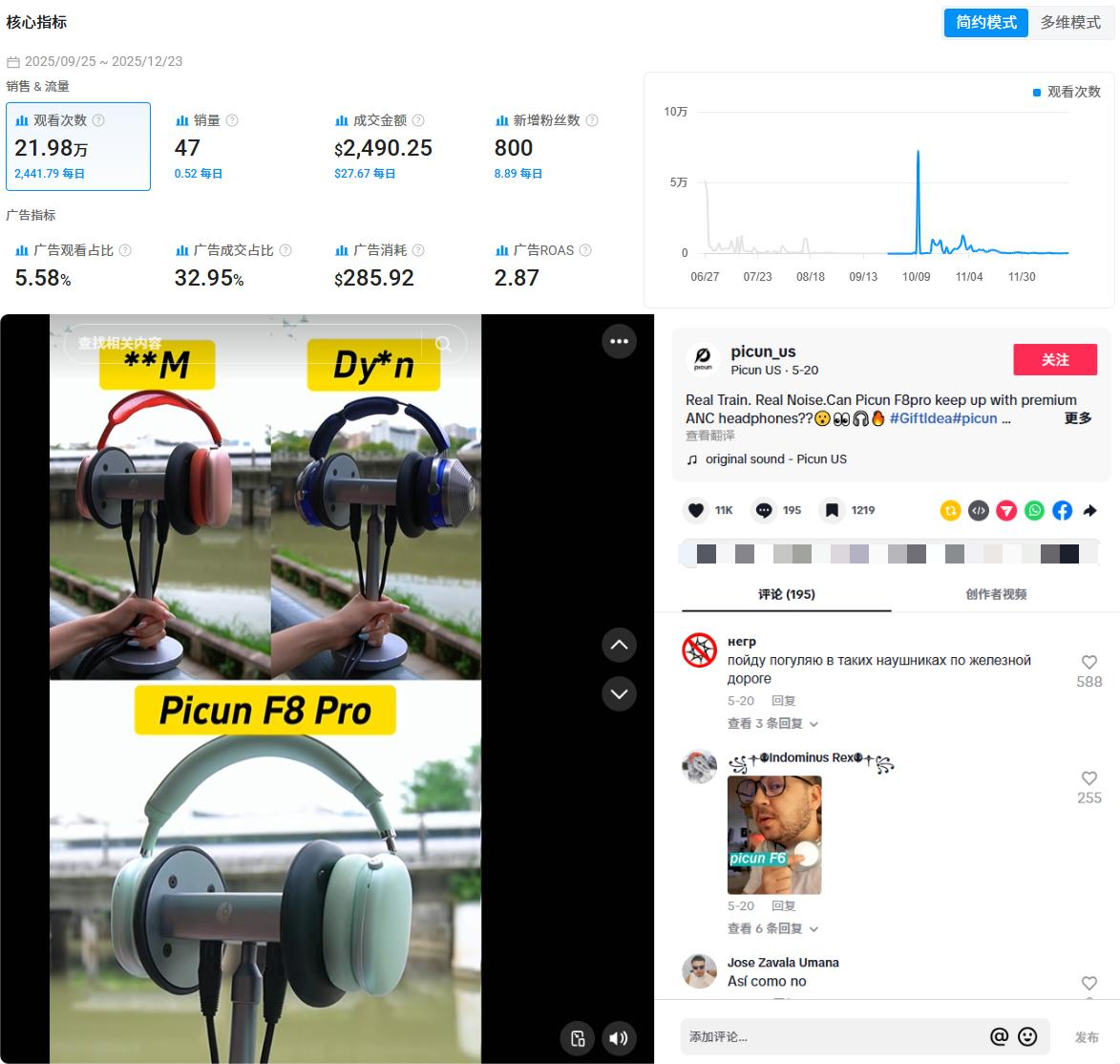
Task: Click the embed code share icon
Action: [x=978, y=510]
